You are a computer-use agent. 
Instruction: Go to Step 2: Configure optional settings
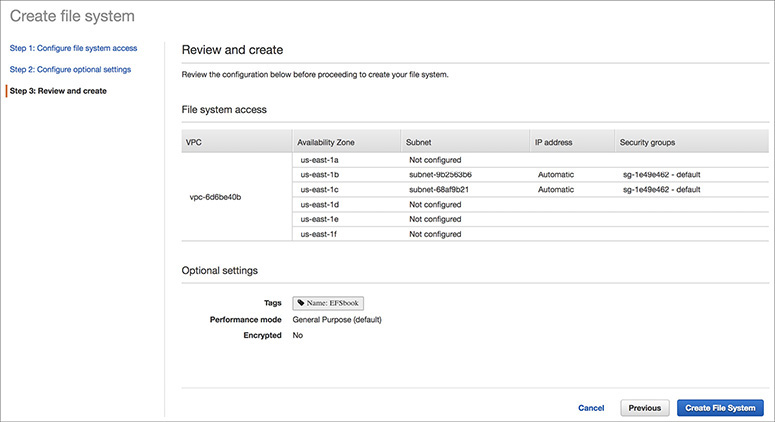pos(70,69)
